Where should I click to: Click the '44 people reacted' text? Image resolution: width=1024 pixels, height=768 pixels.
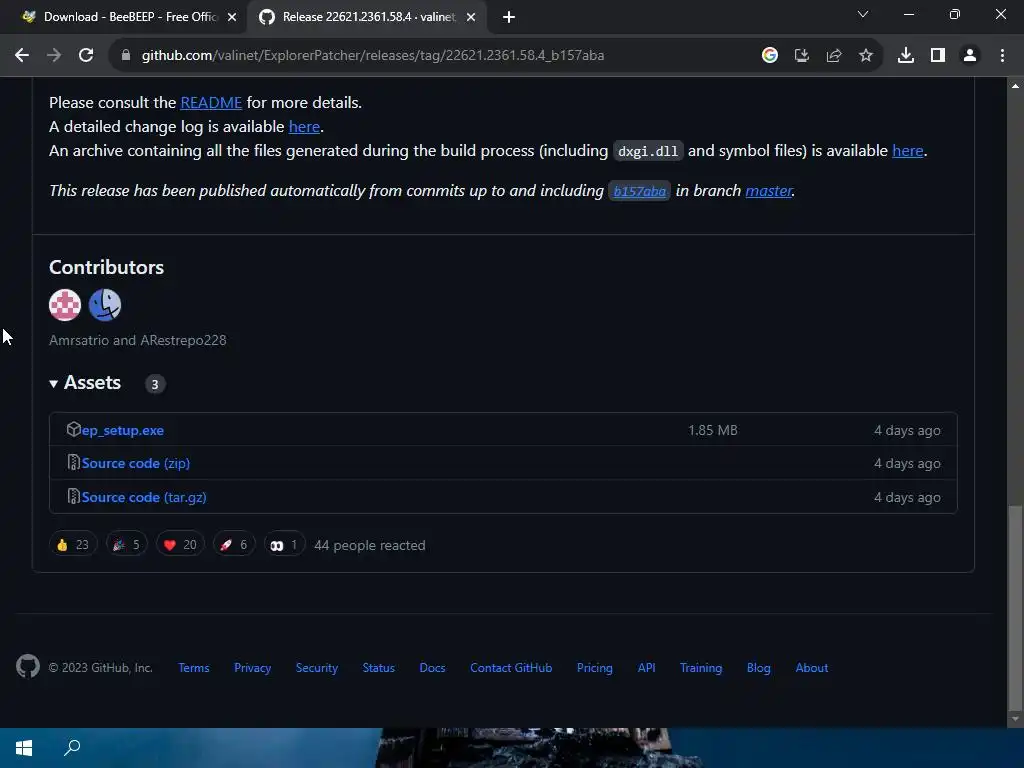pos(370,545)
